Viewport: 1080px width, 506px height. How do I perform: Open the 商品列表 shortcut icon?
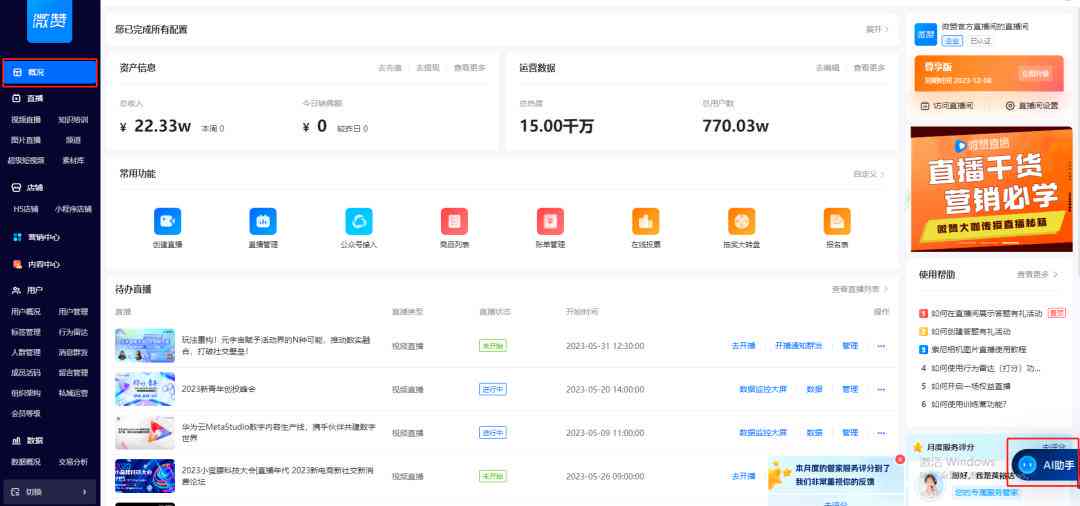click(x=455, y=222)
